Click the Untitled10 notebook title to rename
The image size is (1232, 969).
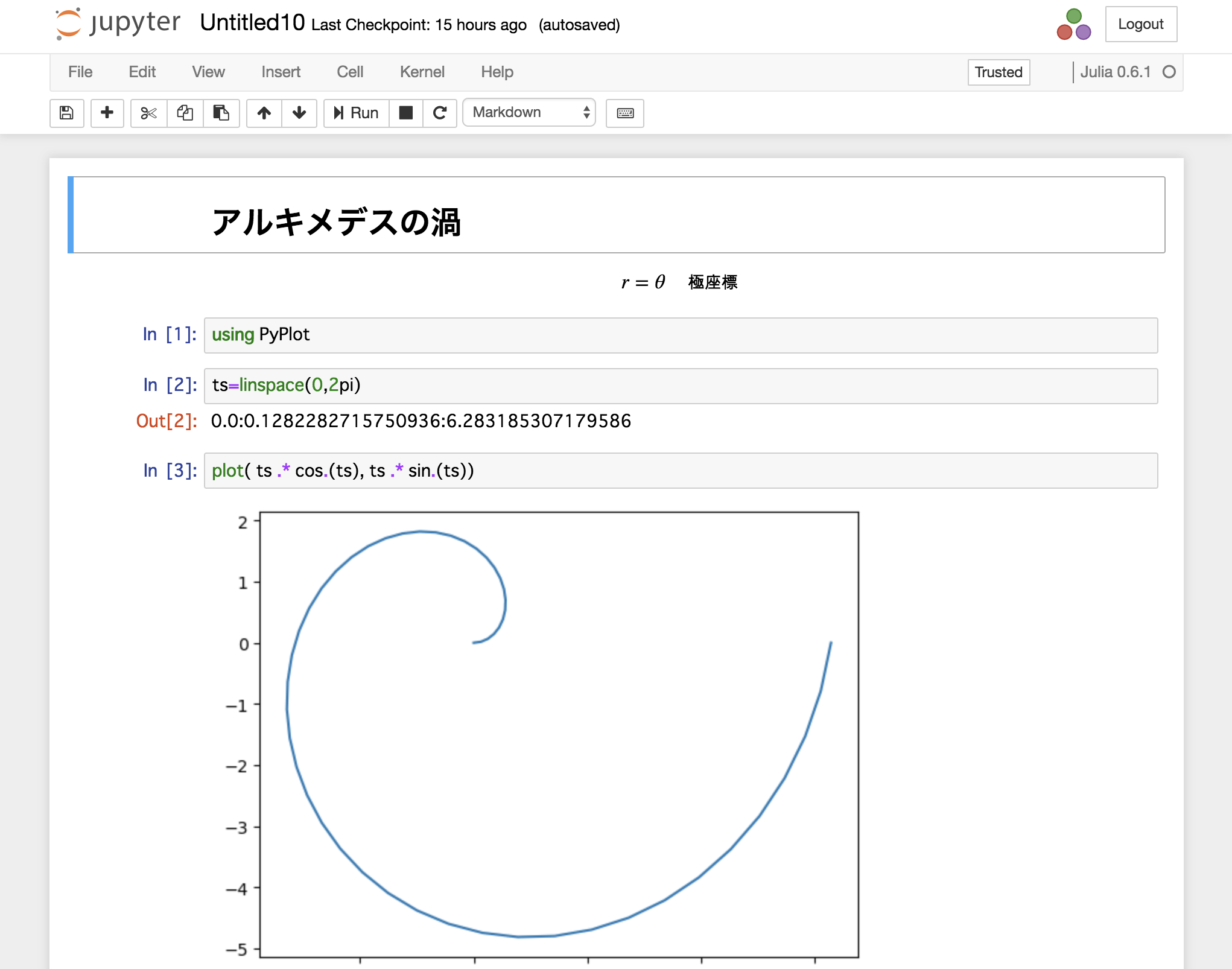click(252, 23)
